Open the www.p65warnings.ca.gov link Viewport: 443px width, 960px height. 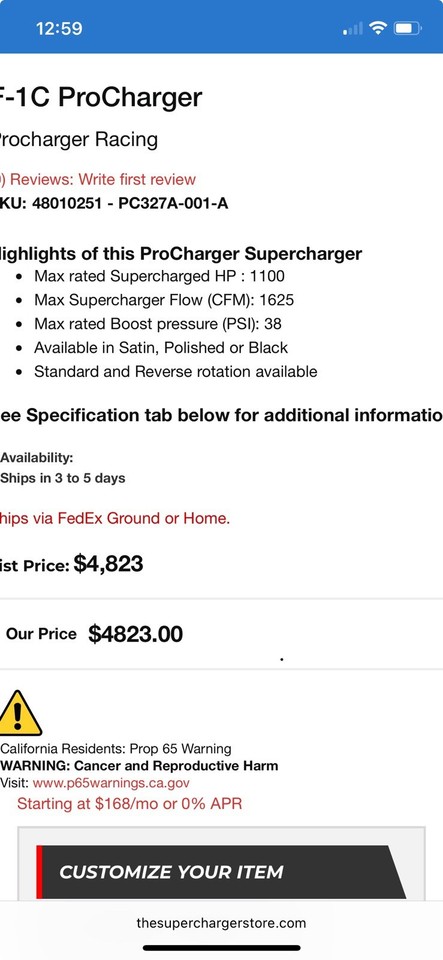(111, 782)
